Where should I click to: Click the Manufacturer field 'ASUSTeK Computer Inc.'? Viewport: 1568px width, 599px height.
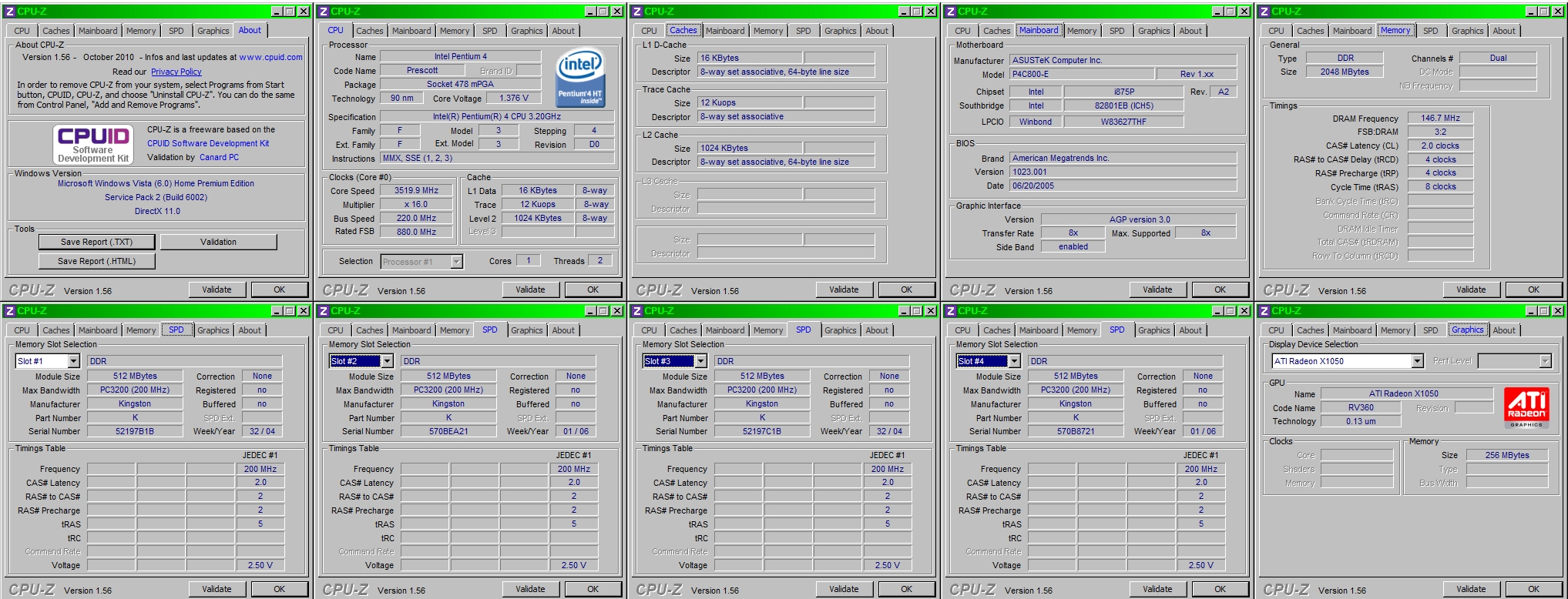(1123, 60)
